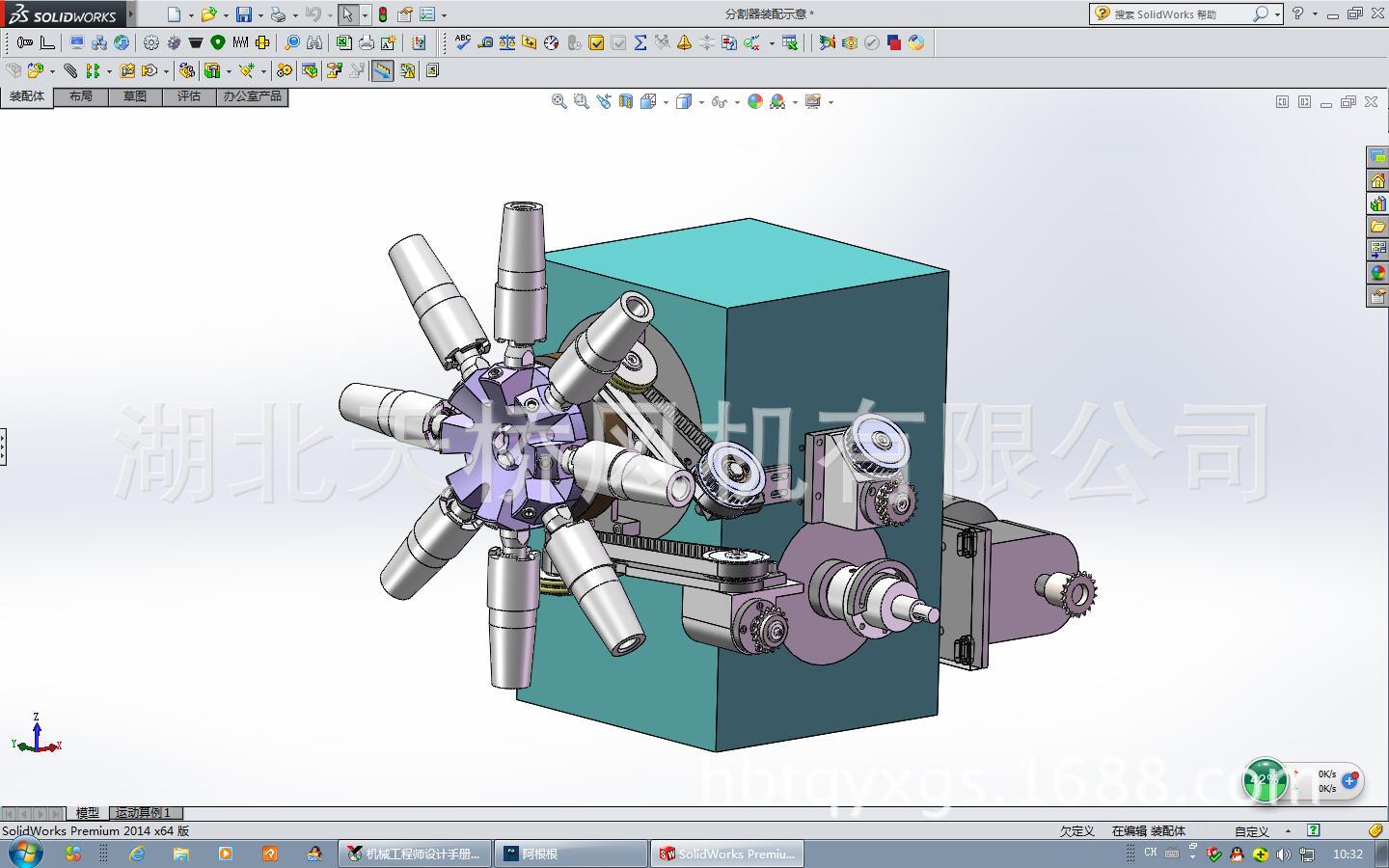Image resolution: width=1389 pixels, height=868 pixels.
Task: Click the volume speaker icon in system tray
Action: point(1283,854)
